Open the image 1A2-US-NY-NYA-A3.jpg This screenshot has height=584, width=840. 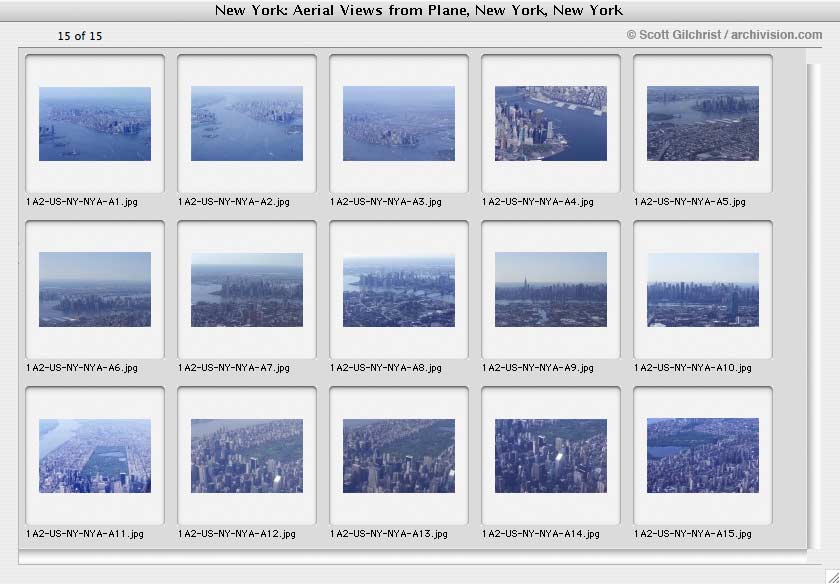coord(399,124)
